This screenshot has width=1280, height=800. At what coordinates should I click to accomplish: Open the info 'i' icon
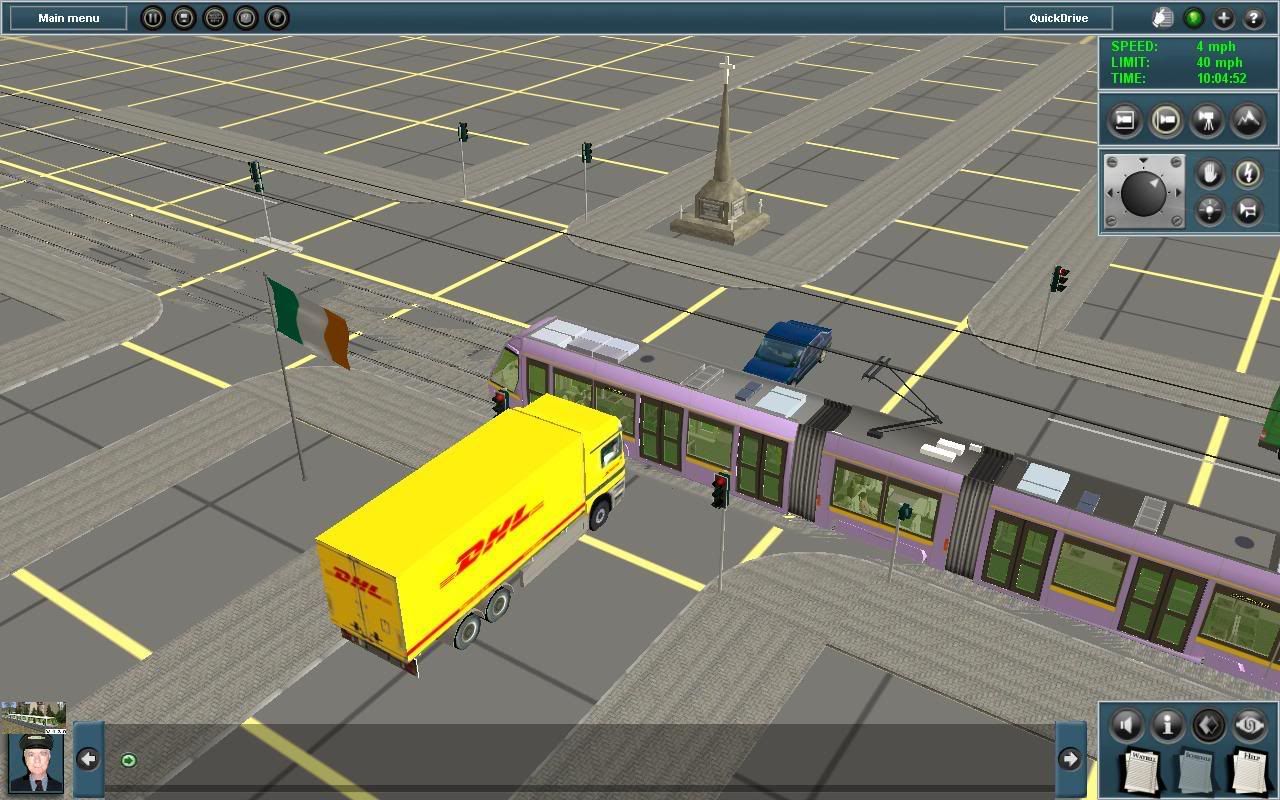(x=1168, y=725)
